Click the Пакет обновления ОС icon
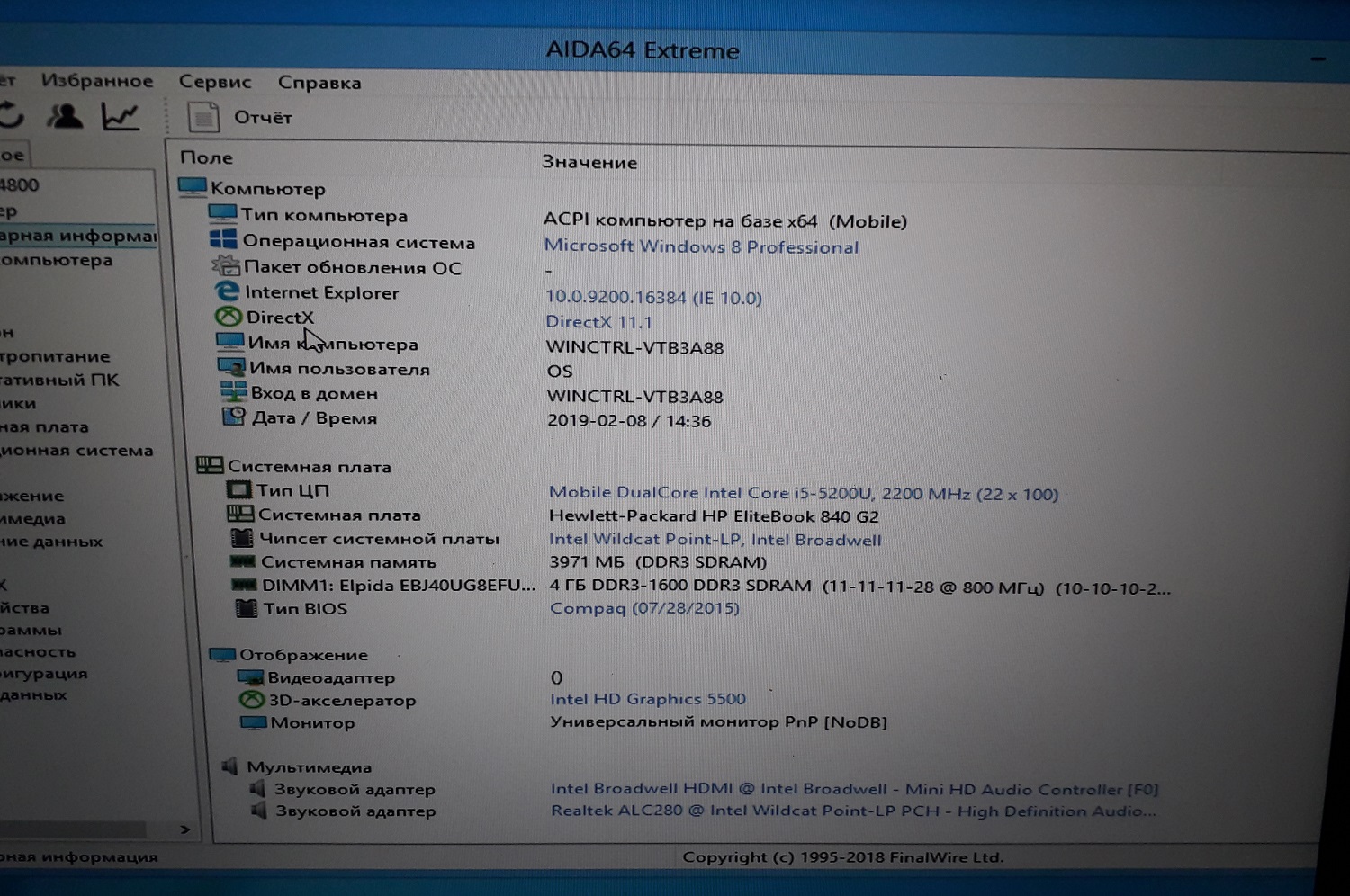Screen dimensions: 1350x896 (225, 265)
